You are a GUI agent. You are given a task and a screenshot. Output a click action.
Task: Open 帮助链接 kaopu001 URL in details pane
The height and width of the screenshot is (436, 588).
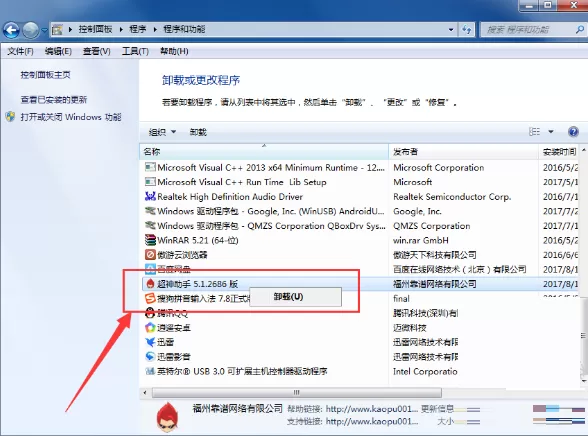pyautogui.click(x=371, y=409)
